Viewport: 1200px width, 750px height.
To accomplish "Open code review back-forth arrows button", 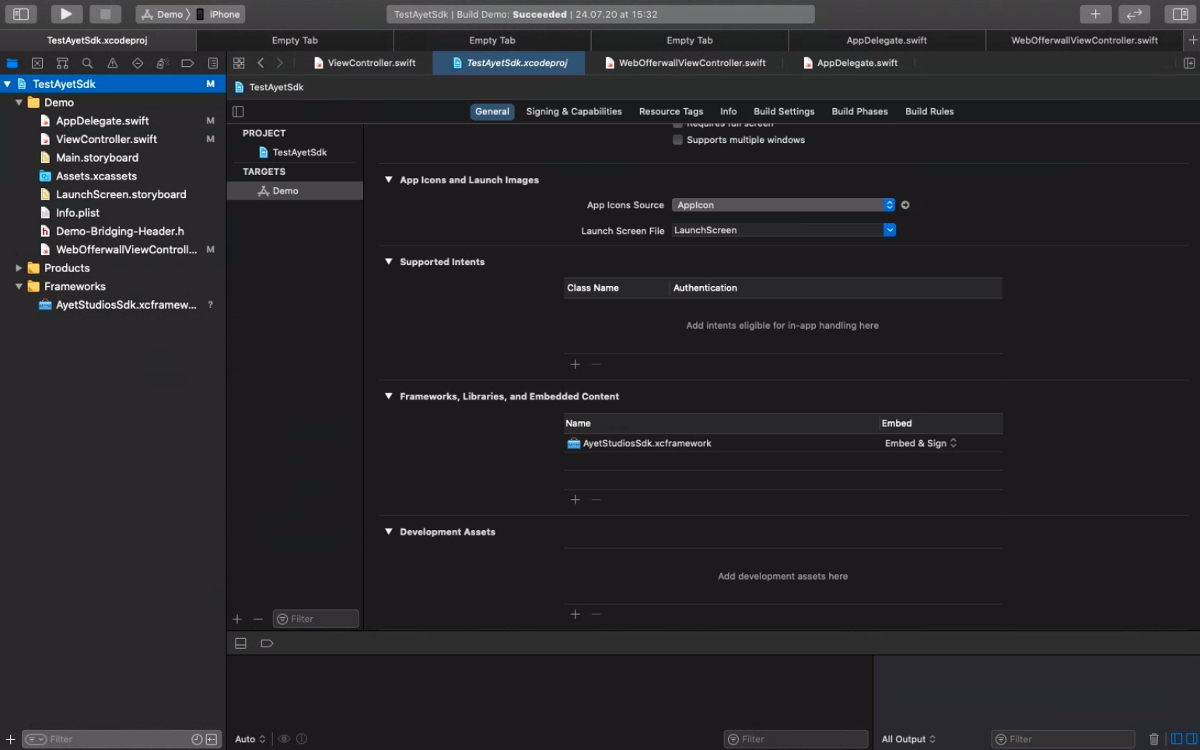I will (1133, 14).
